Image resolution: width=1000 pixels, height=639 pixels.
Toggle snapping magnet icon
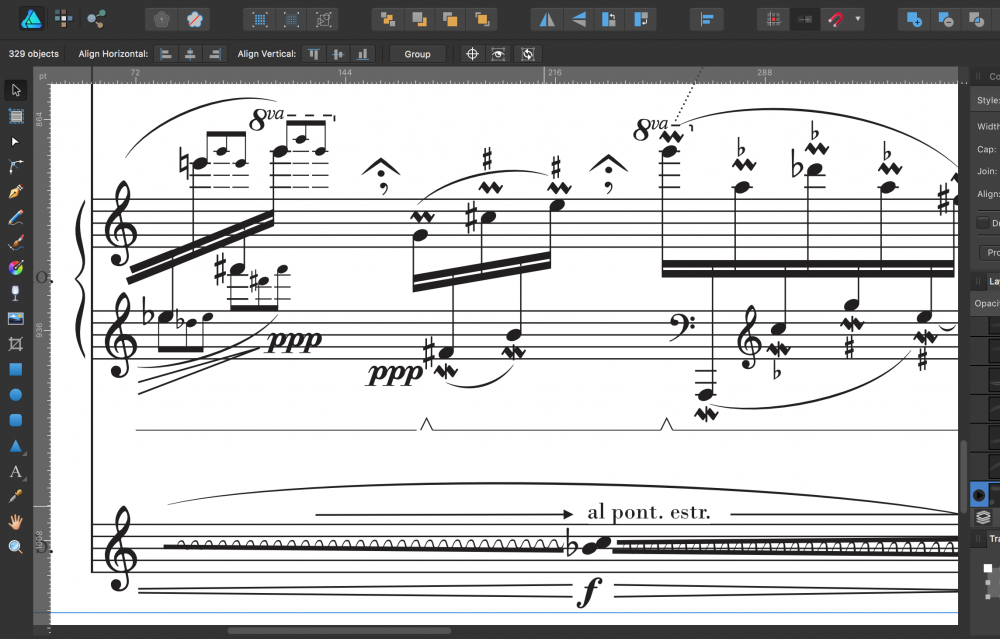(x=835, y=19)
